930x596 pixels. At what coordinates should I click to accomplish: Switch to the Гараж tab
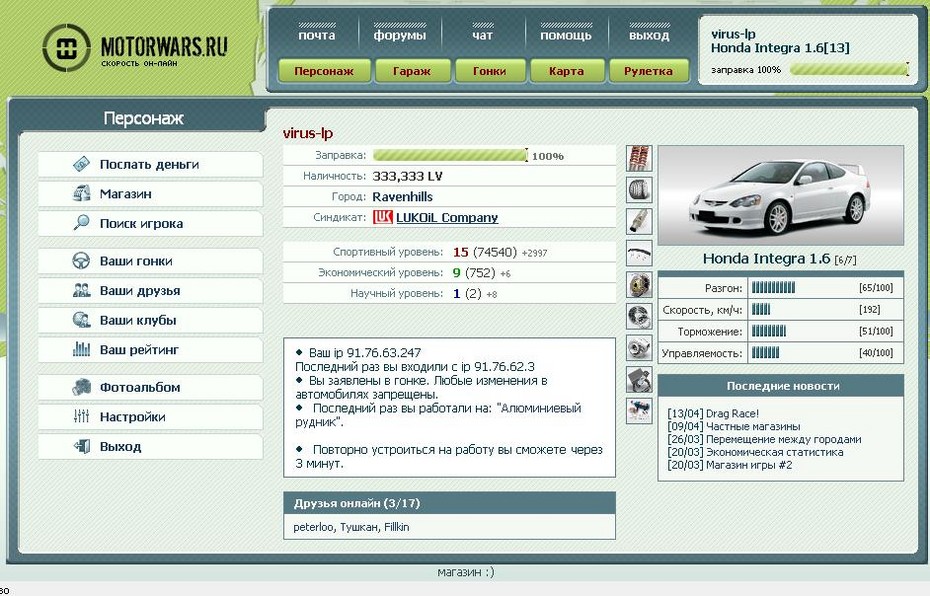point(412,71)
